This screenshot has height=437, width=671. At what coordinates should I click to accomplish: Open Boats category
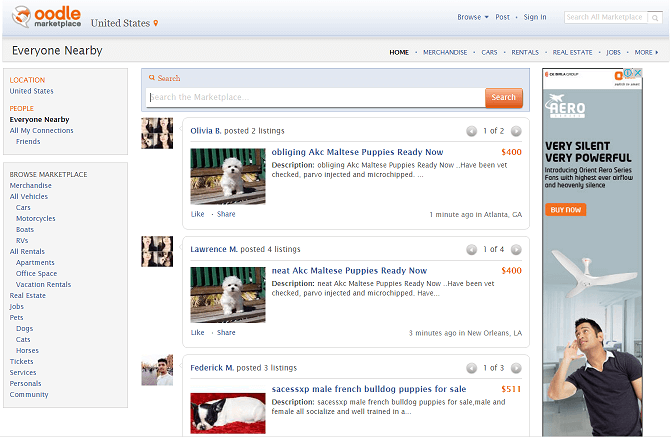25,229
